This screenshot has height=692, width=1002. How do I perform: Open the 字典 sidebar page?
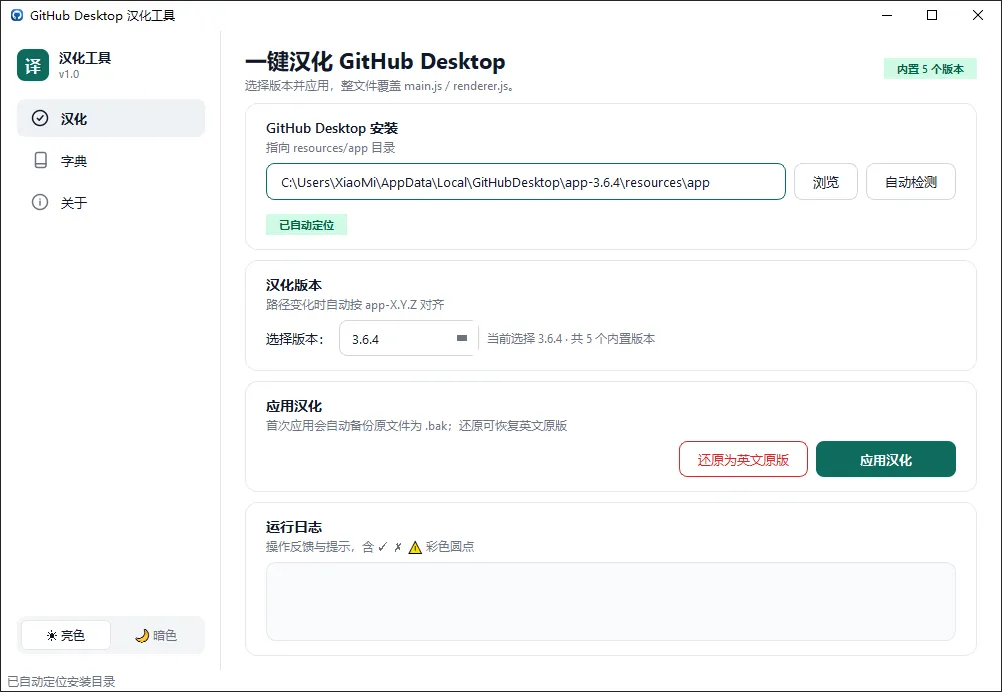point(111,160)
